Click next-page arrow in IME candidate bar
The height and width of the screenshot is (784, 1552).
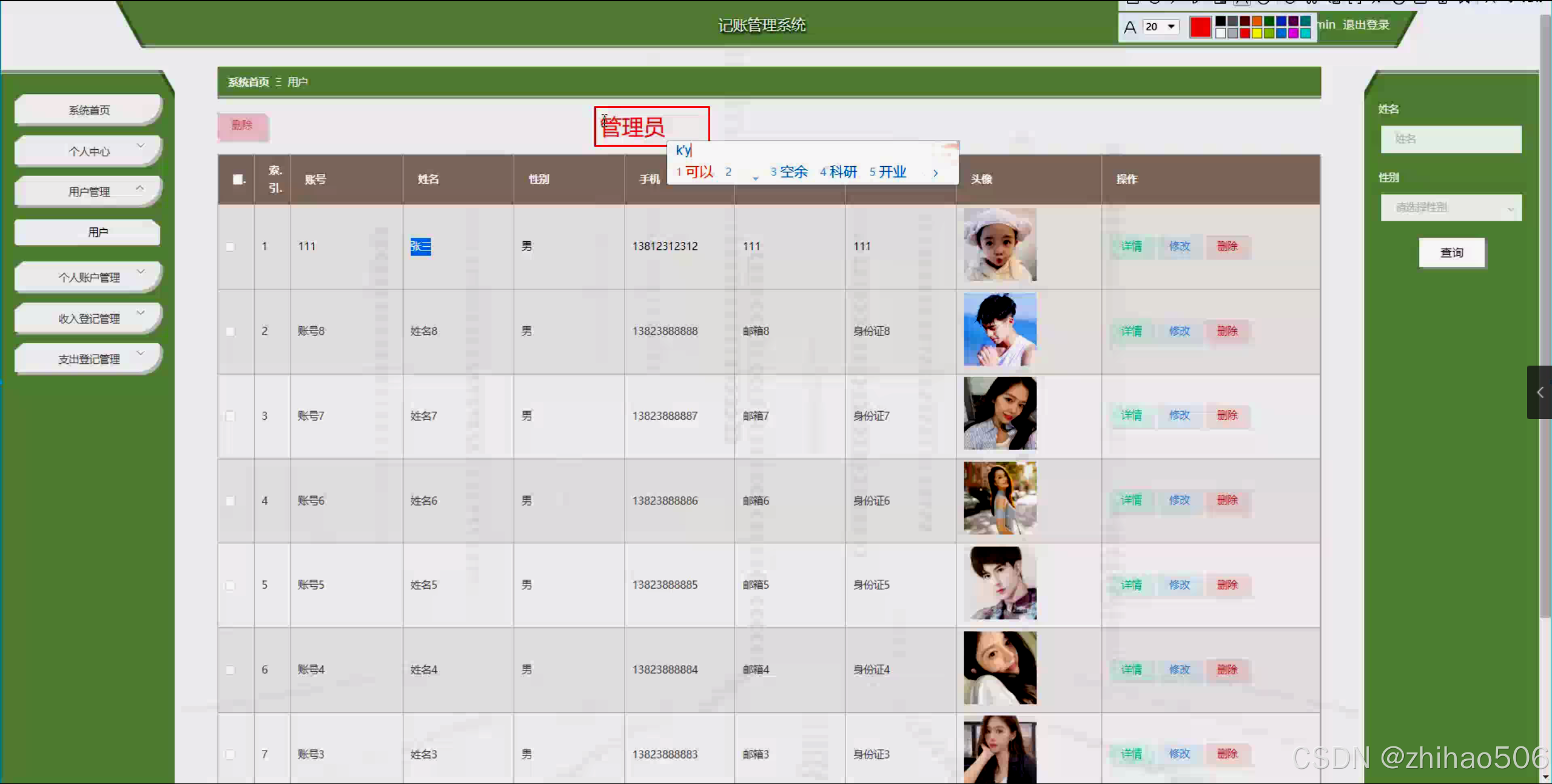click(x=935, y=173)
